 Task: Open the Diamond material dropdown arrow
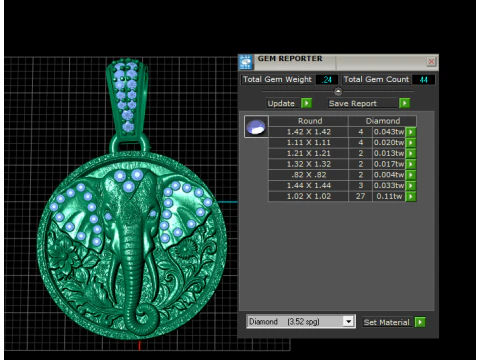pyautogui.click(x=348, y=322)
